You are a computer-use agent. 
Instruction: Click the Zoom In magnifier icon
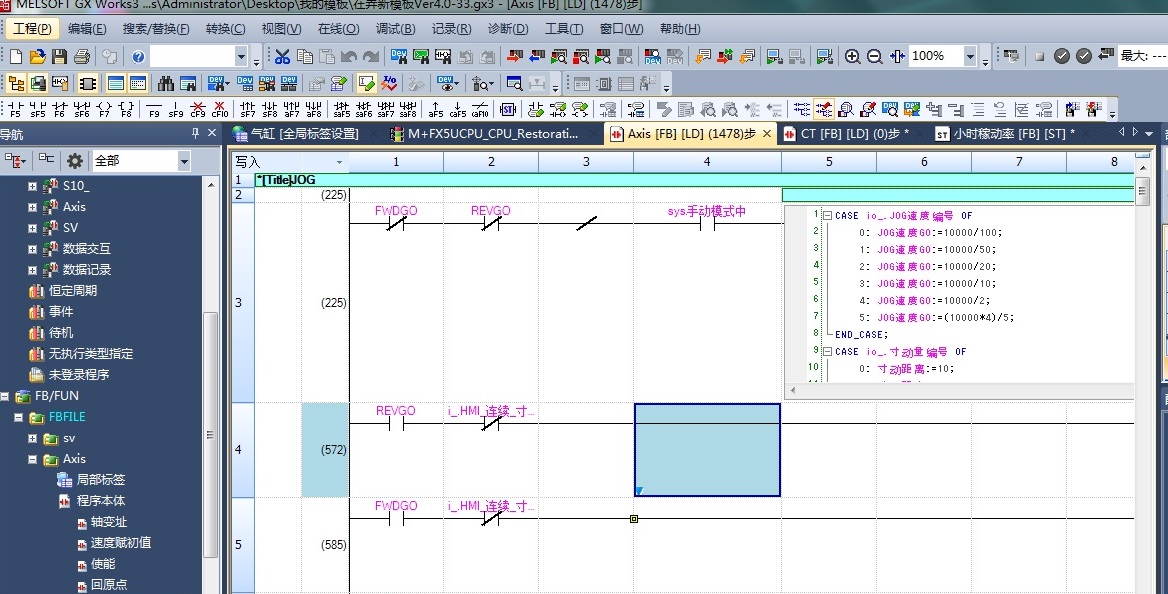[x=853, y=57]
